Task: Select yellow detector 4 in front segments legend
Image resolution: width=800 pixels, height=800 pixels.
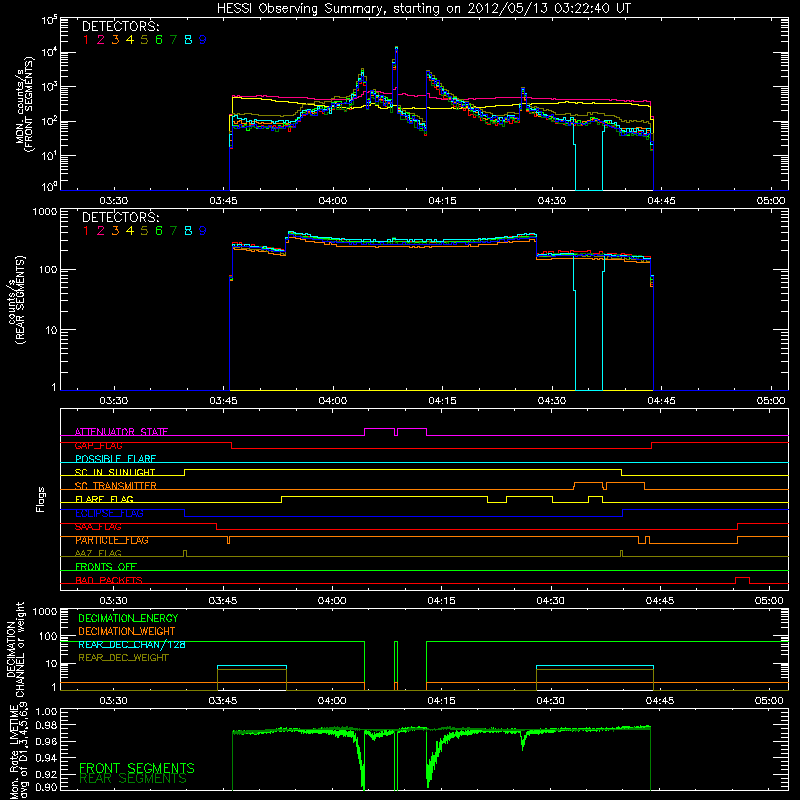Action: (130, 40)
